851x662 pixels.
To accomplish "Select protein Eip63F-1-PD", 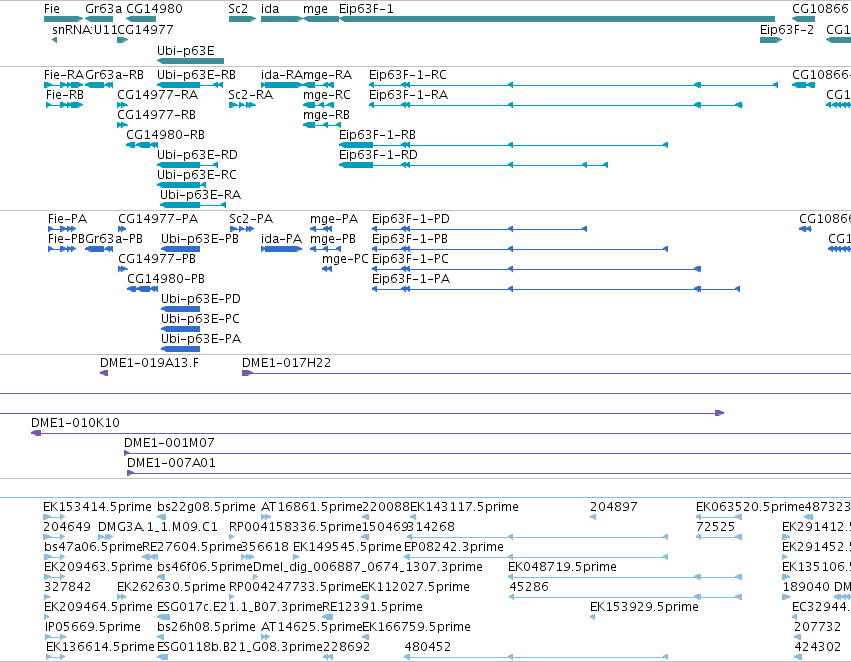I will click(479, 229).
